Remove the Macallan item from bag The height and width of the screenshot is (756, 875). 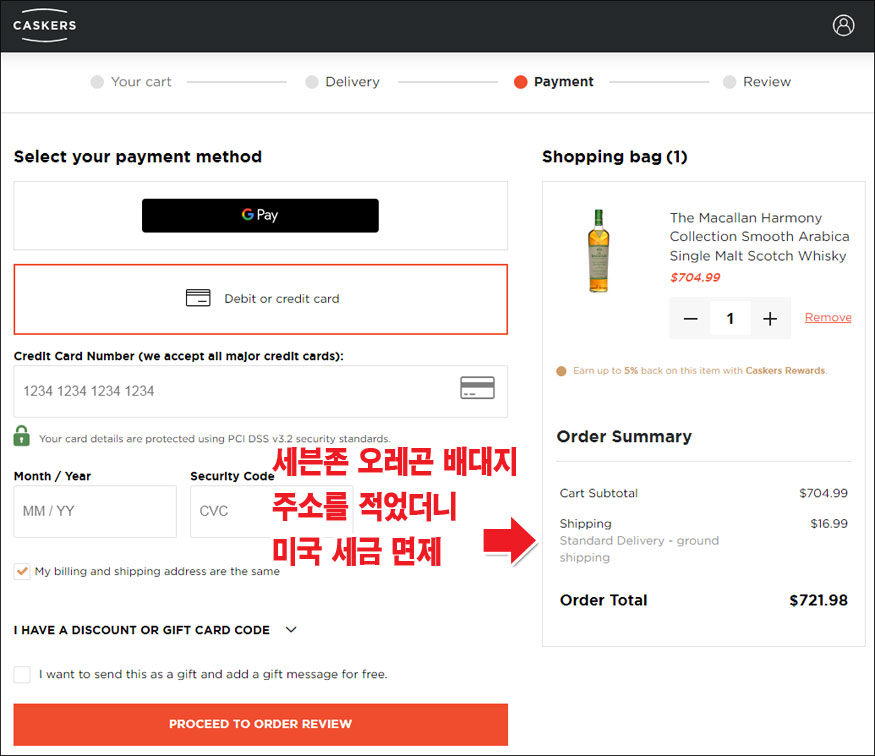[x=828, y=317]
